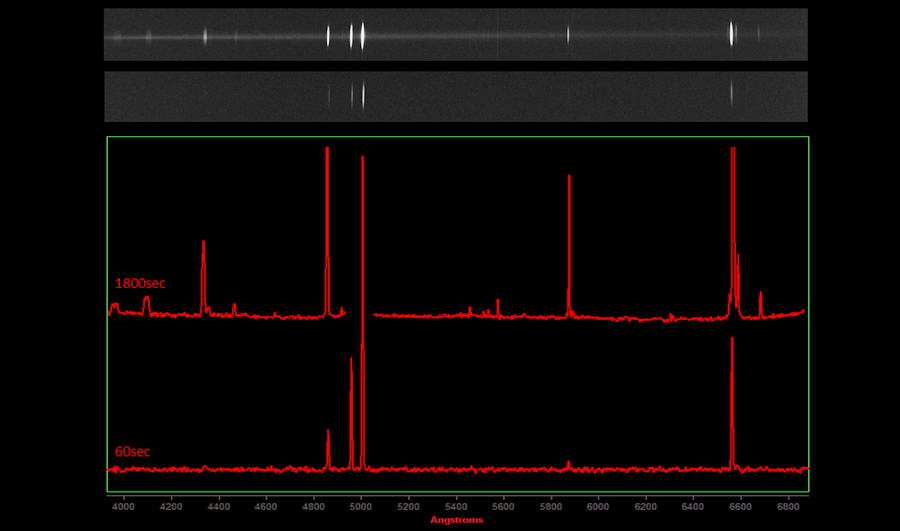
Task: Click the 5600 tick label on the axis
Action: [503, 505]
